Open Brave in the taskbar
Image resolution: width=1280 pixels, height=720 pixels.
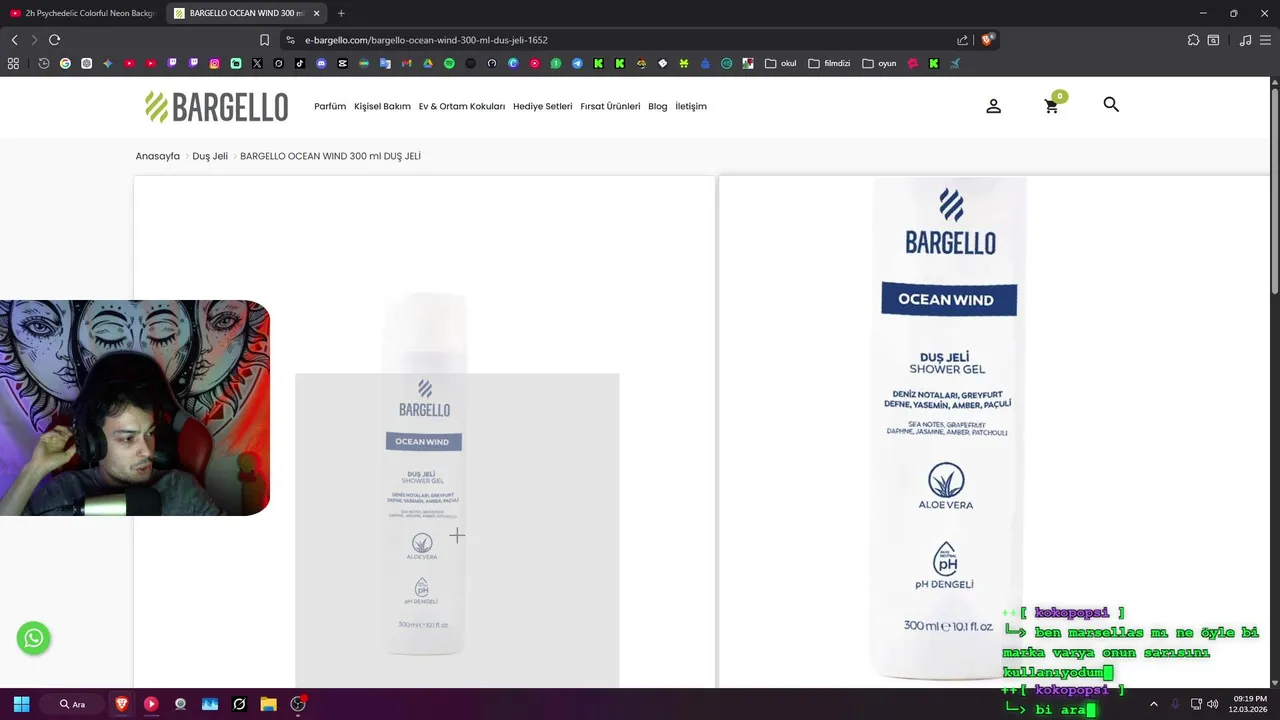pos(122,704)
